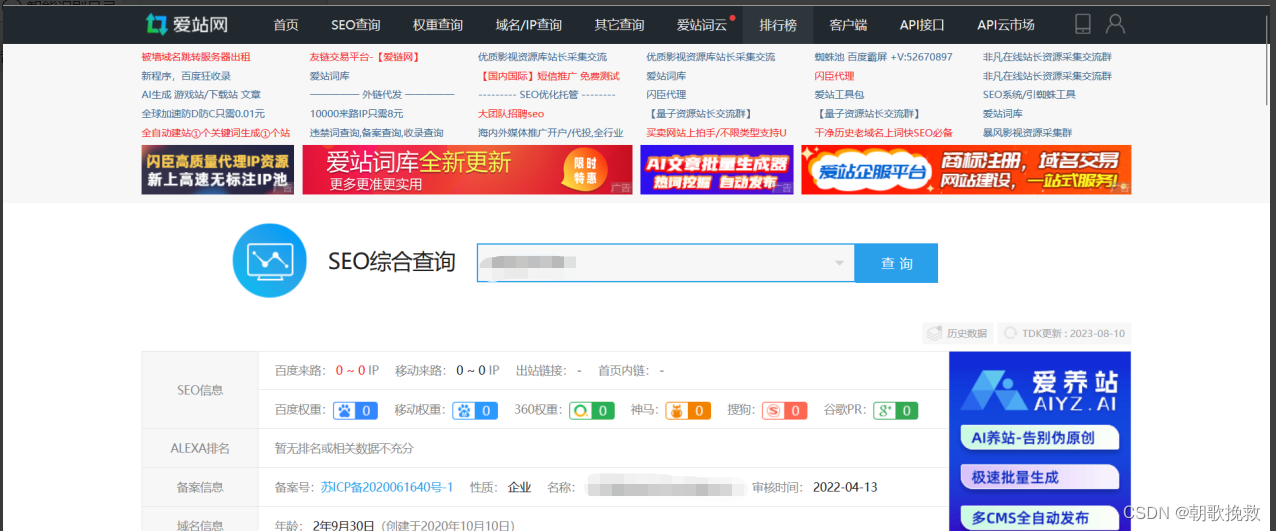Click the TDK更新 refresh icon
The width and height of the screenshot is (1276, 531).
click(x=1010, y=333)
